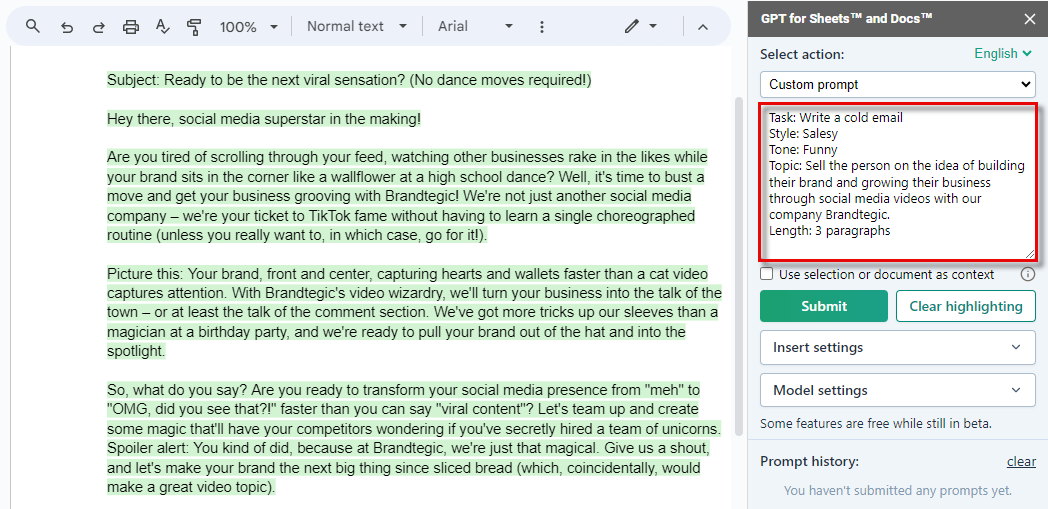
Task: Open the Normal text style dropdown
Action: click(357, 26)
